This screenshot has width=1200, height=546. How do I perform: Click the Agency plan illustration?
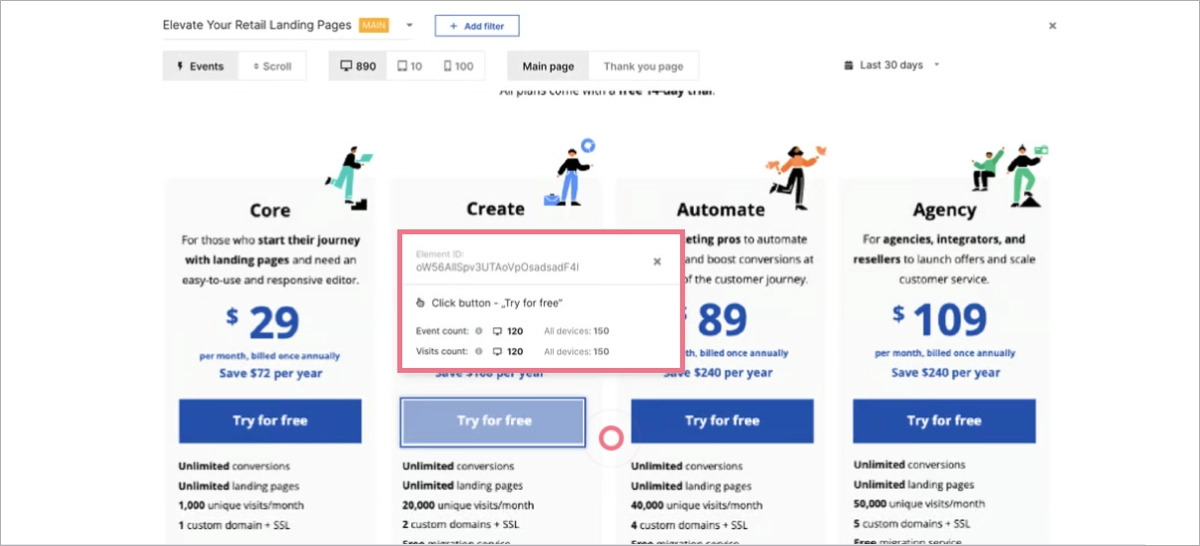pyautogui.click(x=1008, y=174)
